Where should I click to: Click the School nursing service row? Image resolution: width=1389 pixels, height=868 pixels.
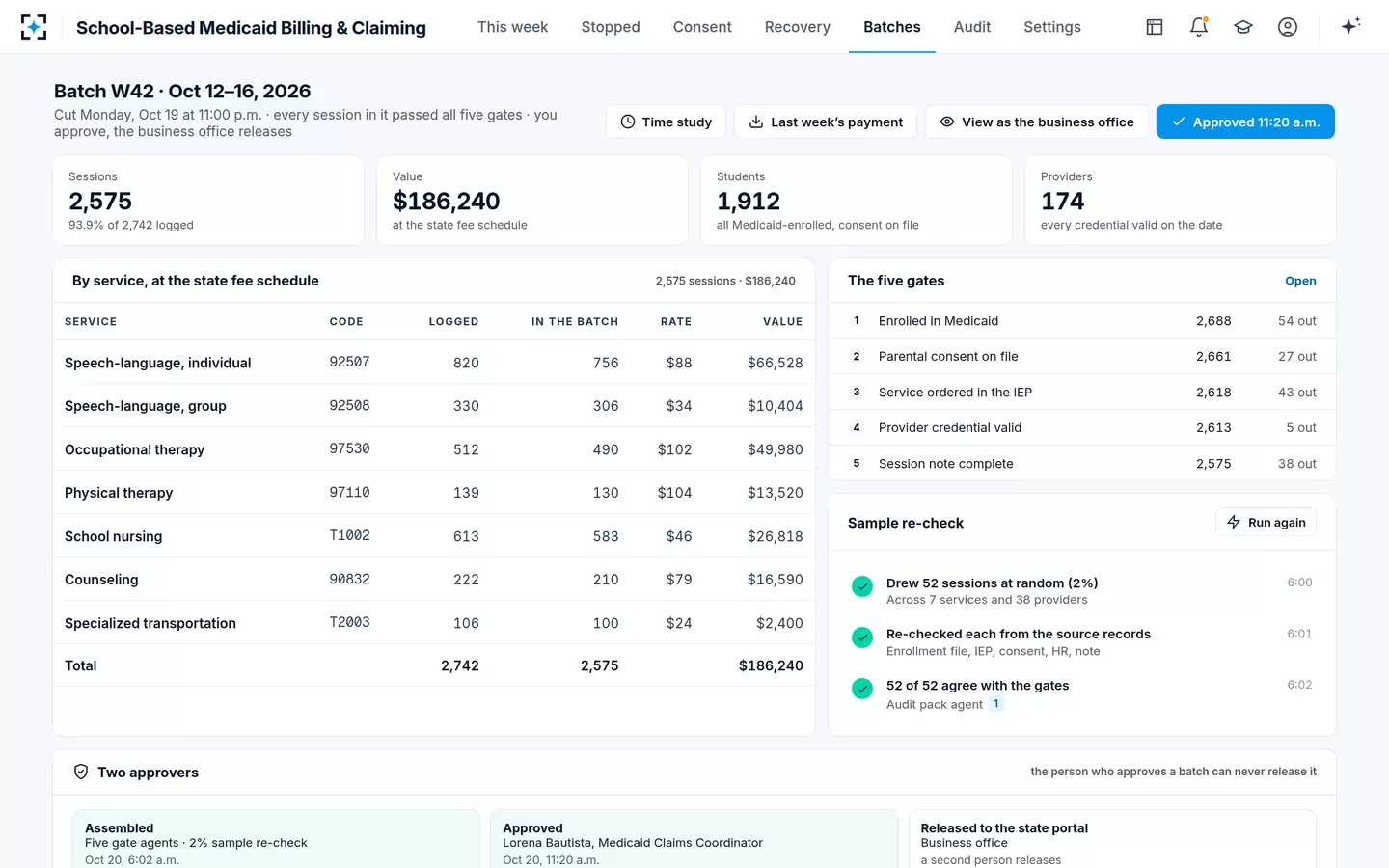click(433, 536)
